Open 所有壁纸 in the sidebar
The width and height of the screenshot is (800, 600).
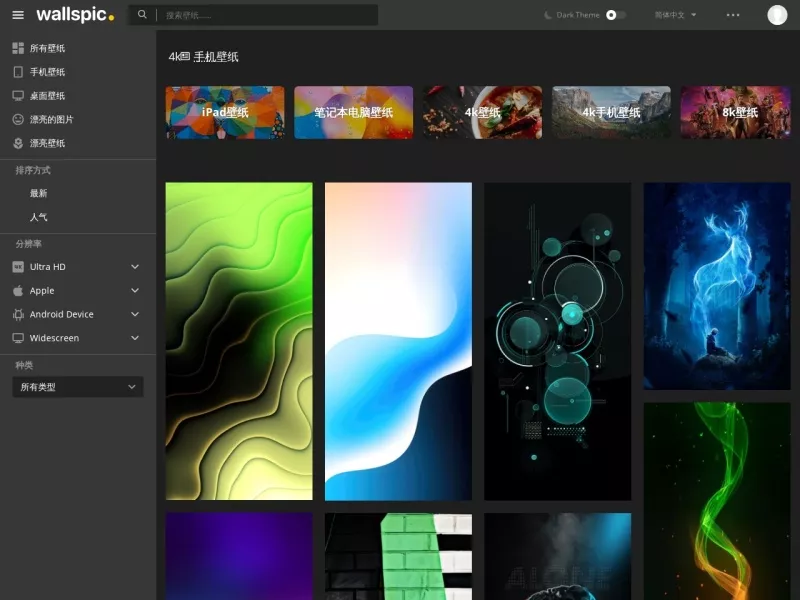tap(47, 48)
